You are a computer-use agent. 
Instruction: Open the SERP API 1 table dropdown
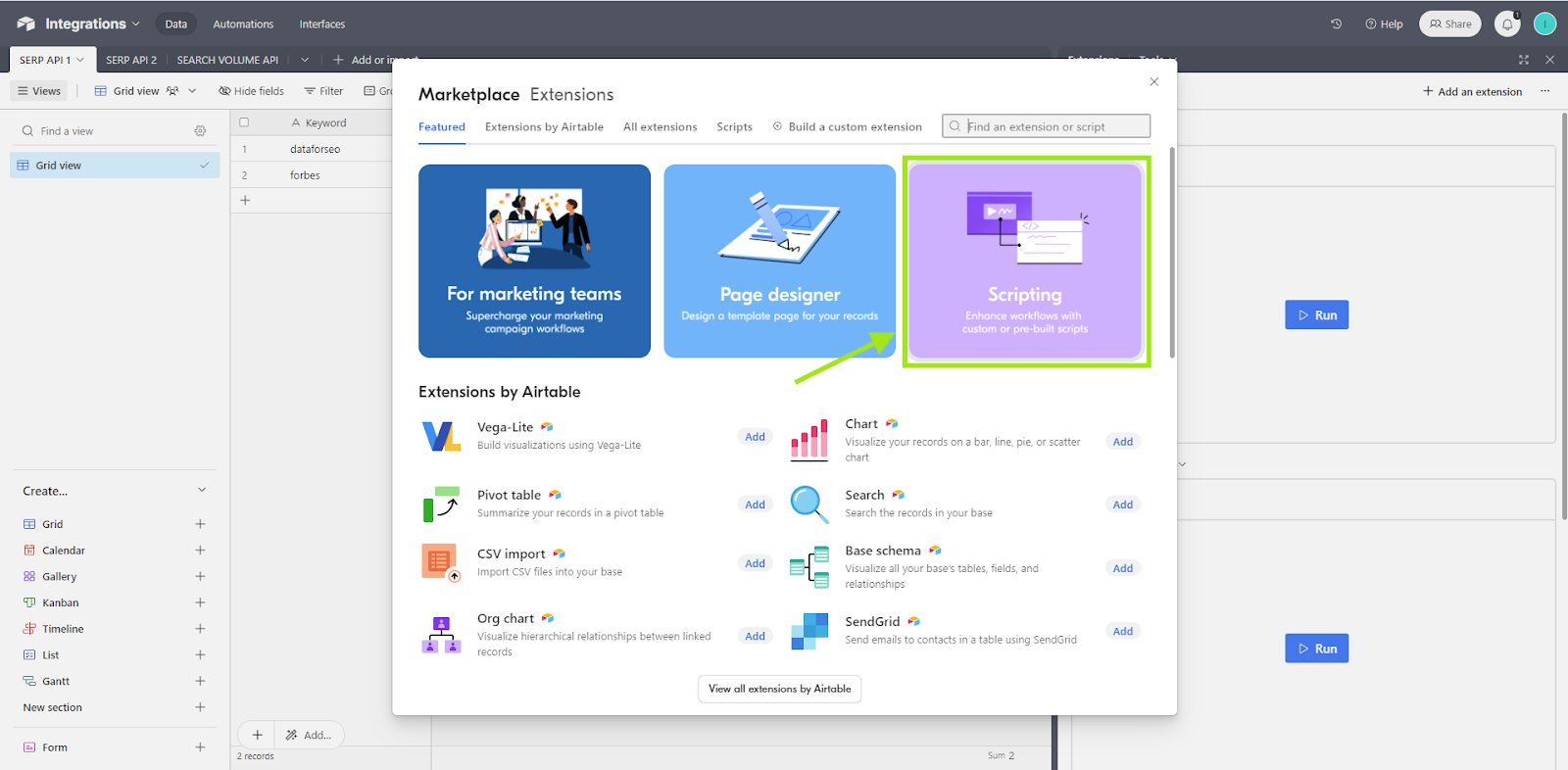click(80, 60)
